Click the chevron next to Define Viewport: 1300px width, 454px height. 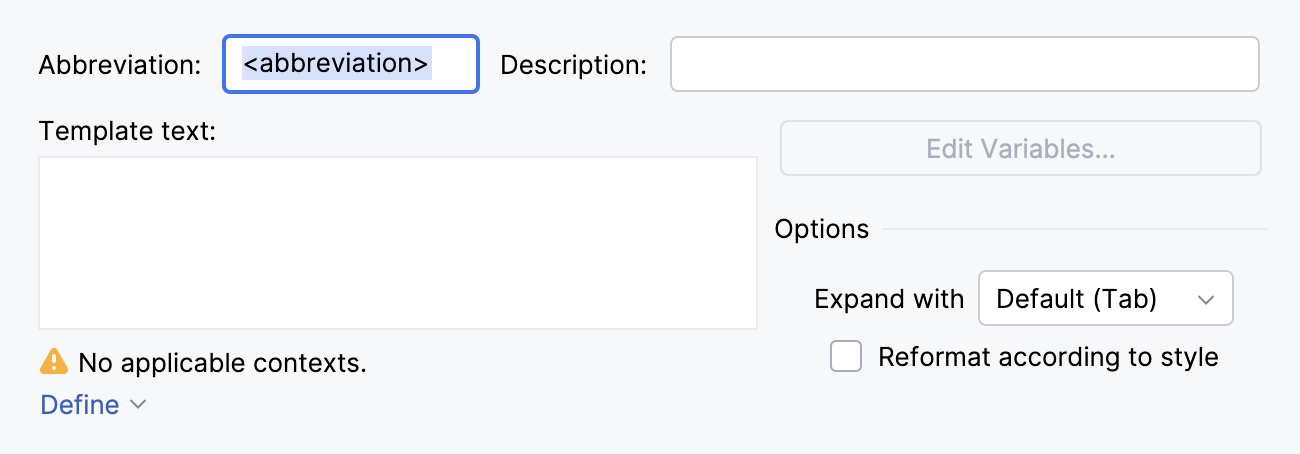139,405
